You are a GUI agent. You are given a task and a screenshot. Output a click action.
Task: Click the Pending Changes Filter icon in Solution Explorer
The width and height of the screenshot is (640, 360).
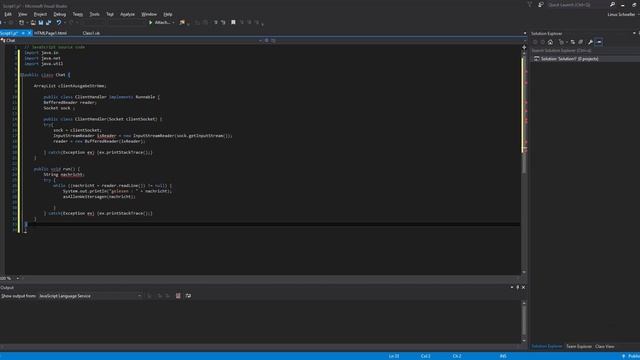pyautogui.click(x=561, y=42)
